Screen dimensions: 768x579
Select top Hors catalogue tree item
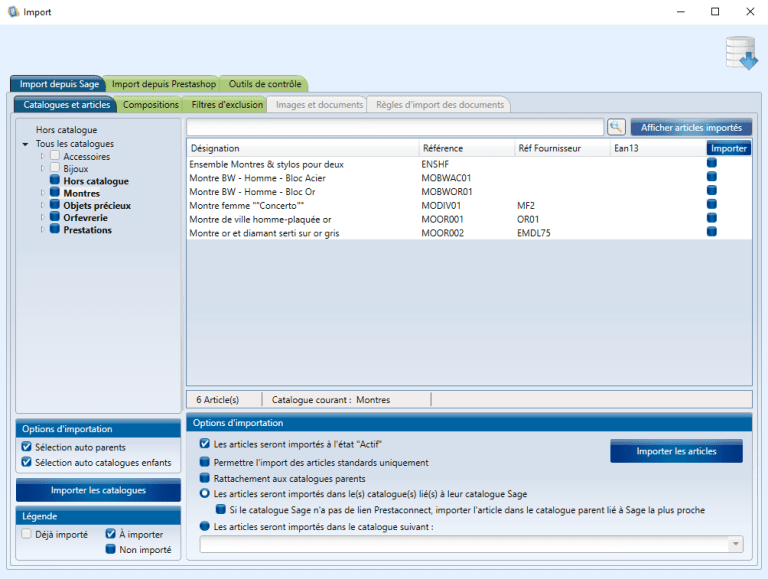(66, 130)
